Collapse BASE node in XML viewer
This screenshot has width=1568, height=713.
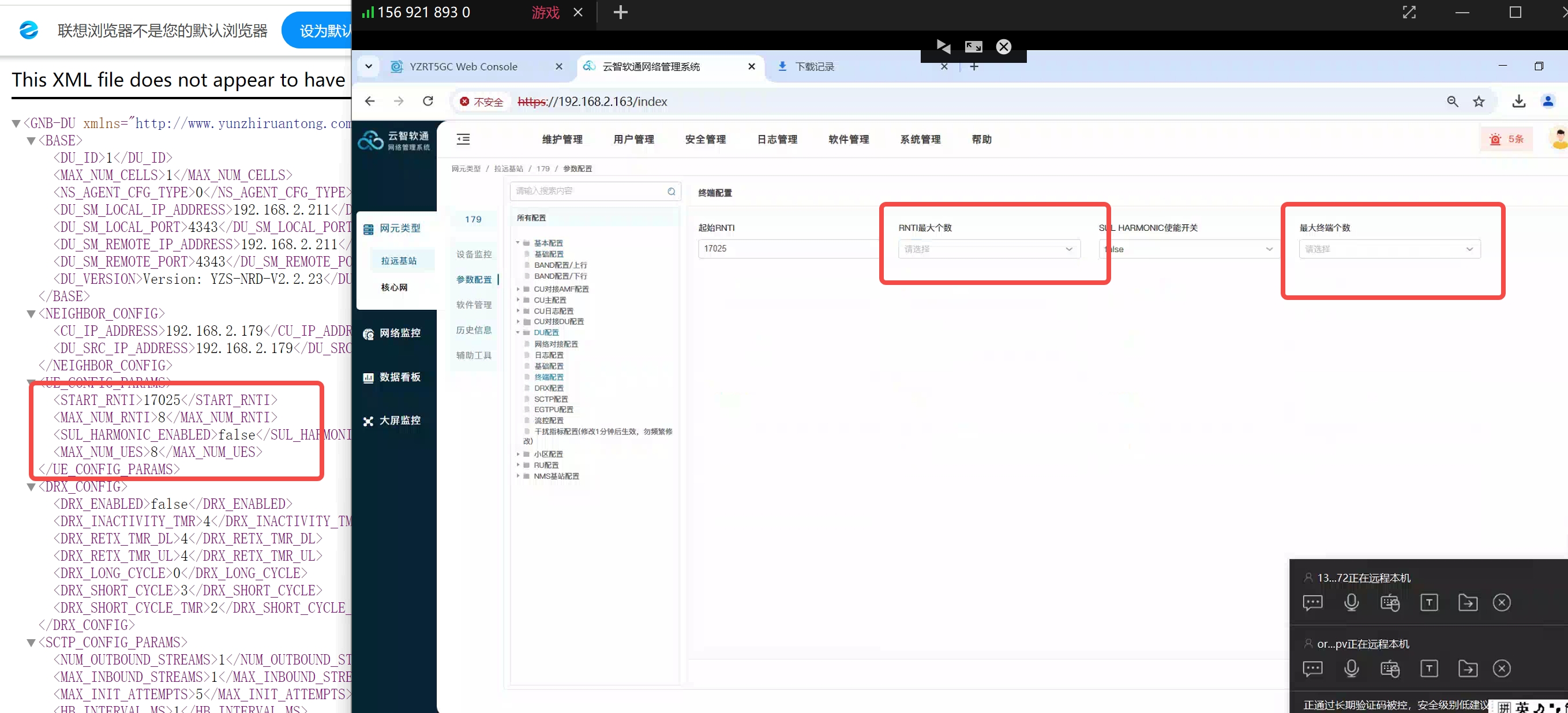[31, 141]
